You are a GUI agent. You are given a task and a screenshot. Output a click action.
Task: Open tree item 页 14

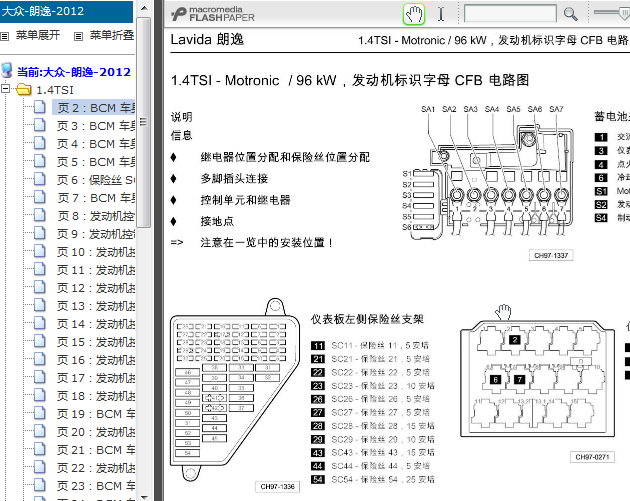click(x=96, y=324)
